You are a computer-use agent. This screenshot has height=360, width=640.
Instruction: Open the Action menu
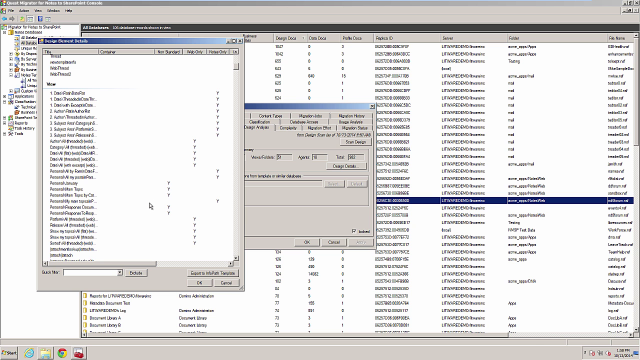point(24,11)
